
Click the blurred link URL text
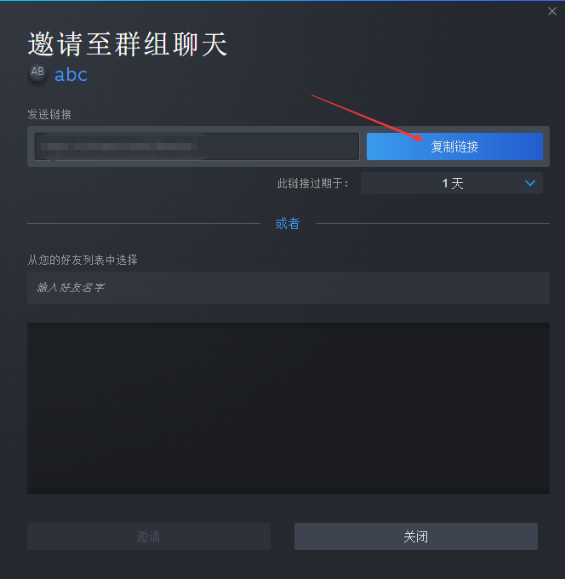(120, 147)
